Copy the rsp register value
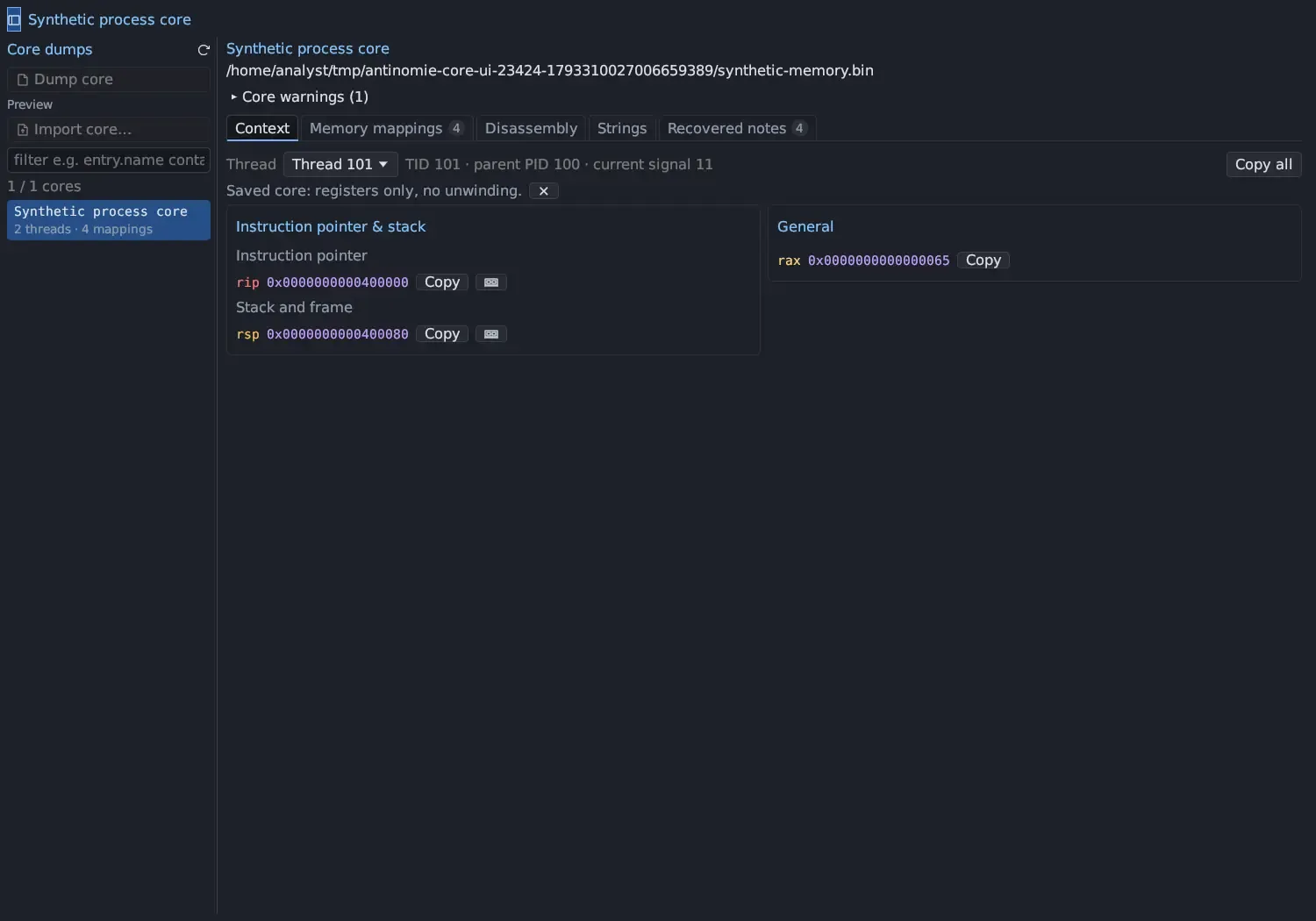Viewport: 1316px width, 921px height. coord(442,334)
